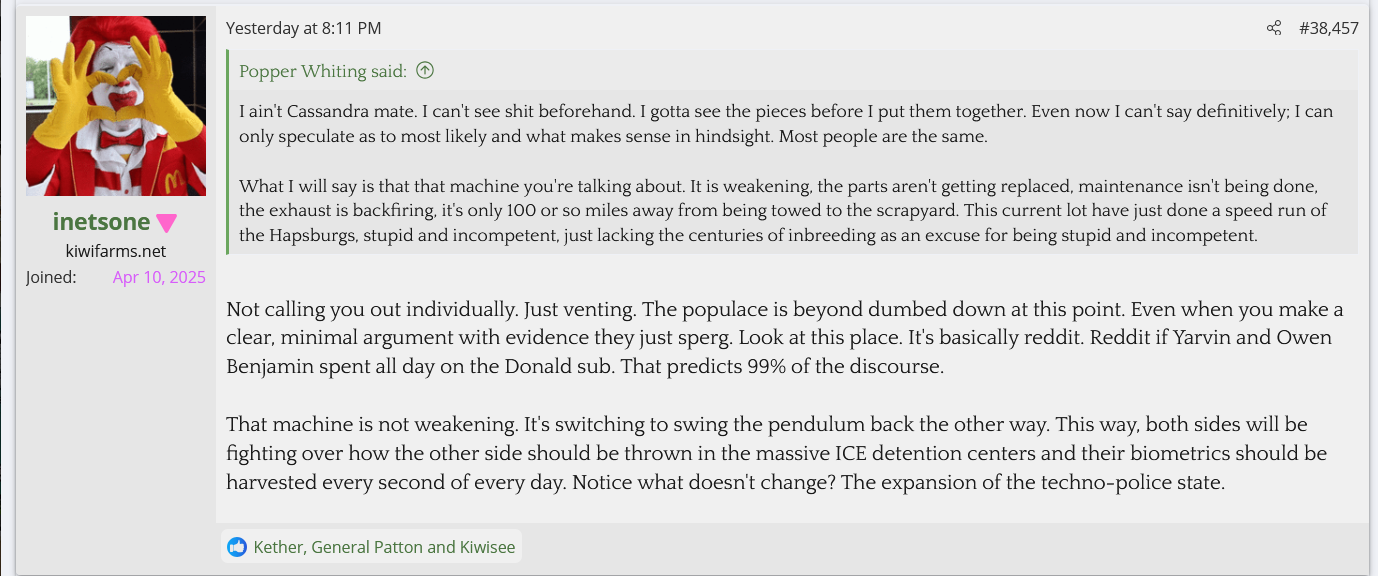Click the "Joined:" label under the username

(51, 277)
